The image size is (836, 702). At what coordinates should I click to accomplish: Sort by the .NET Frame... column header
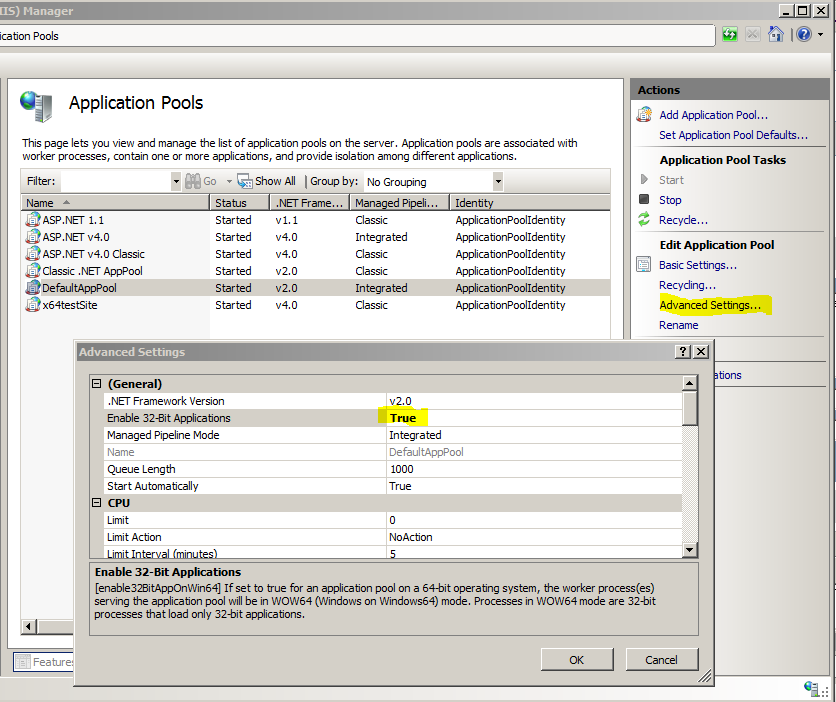pos(309,203)
